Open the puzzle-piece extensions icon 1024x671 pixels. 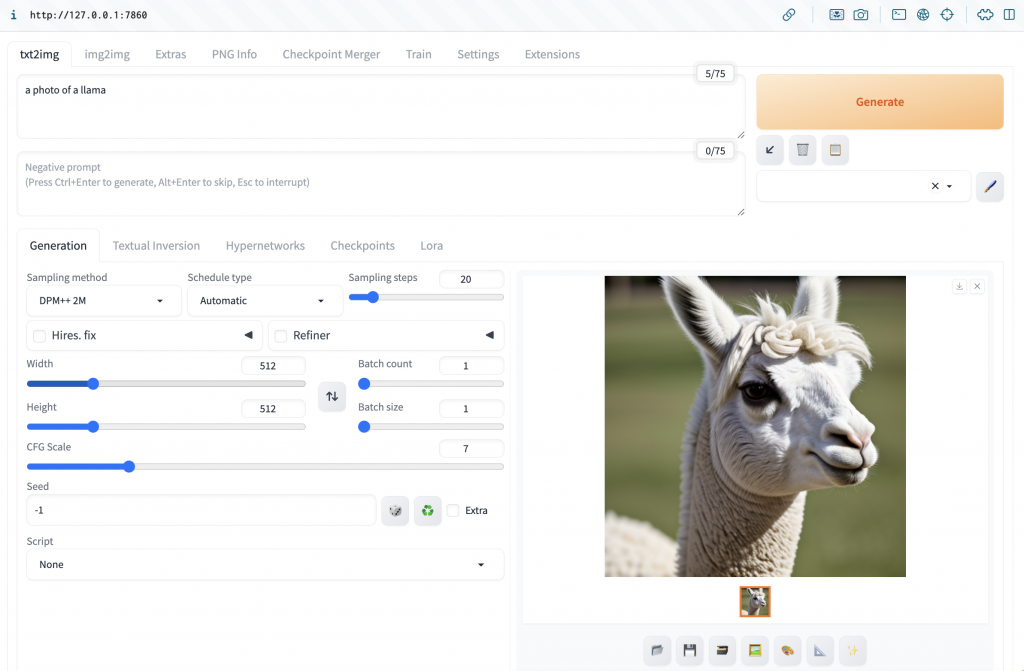985,14
